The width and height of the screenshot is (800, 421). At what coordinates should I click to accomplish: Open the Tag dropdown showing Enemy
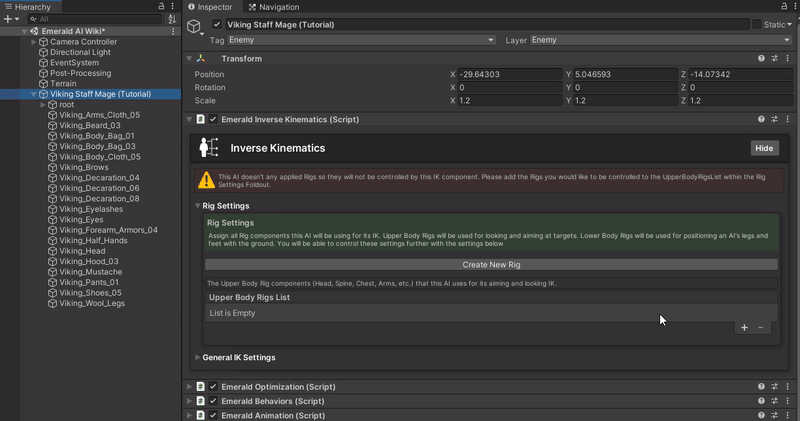coord(361,40)
